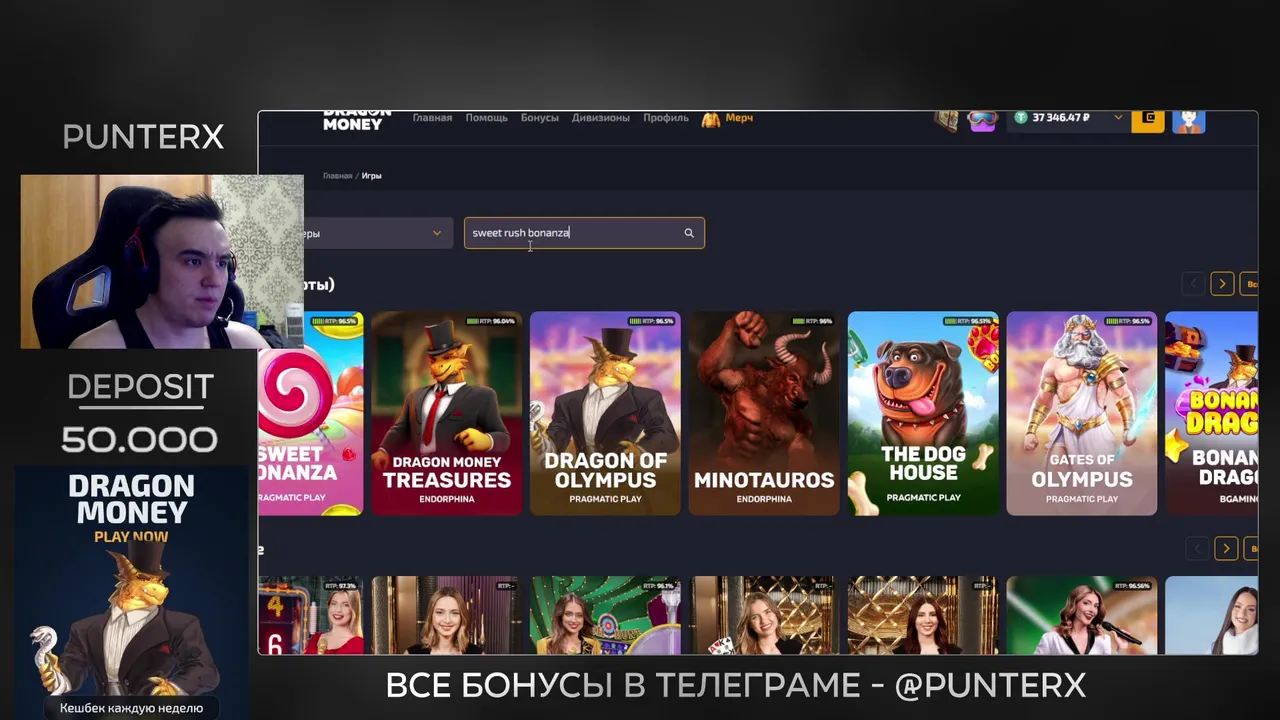This screenshot has height=720, width=1280.
Task: Go to next live games carousel page
Action: click(x=1226, y=548)
